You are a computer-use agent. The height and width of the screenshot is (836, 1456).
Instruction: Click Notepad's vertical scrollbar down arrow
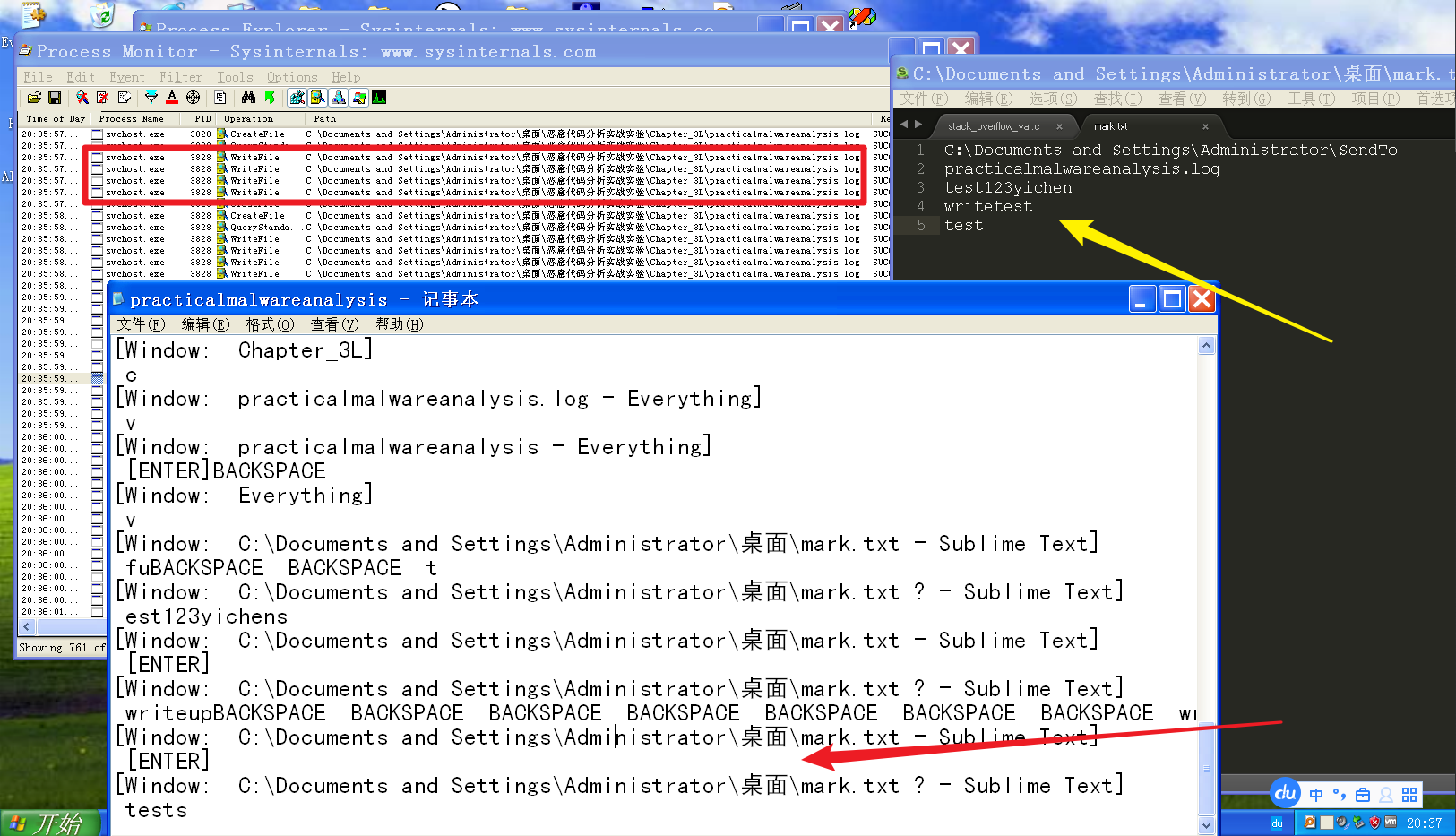point(1206,825)
